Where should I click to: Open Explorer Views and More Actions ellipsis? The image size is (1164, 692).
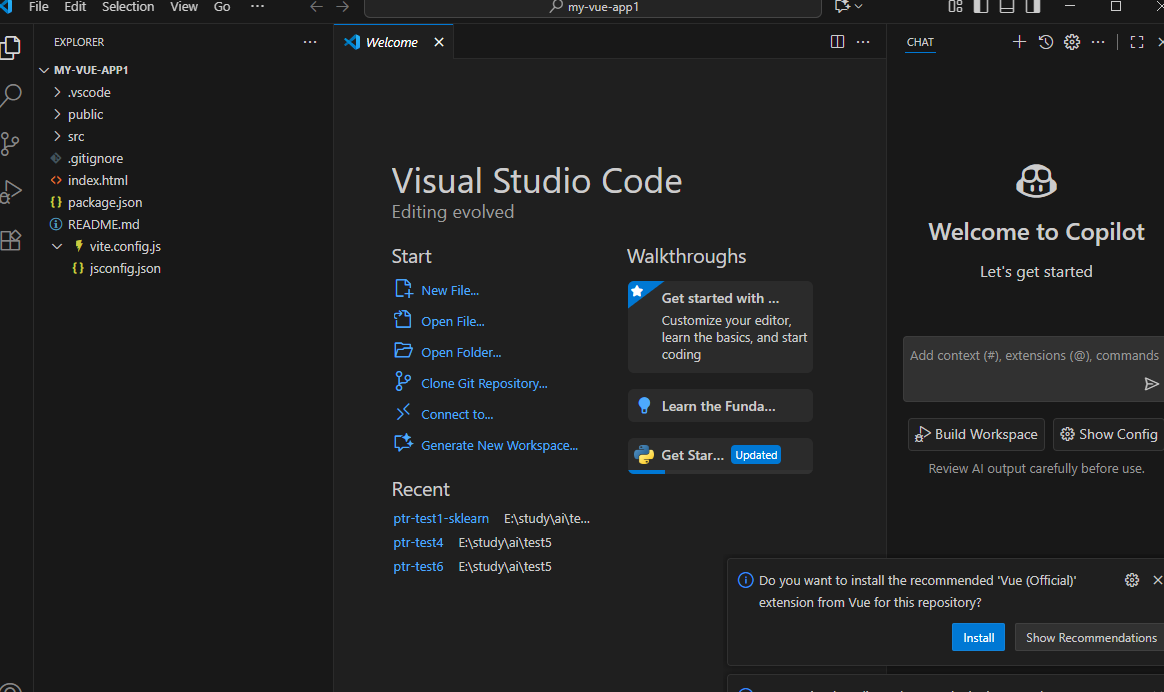(x=310, y=42)
